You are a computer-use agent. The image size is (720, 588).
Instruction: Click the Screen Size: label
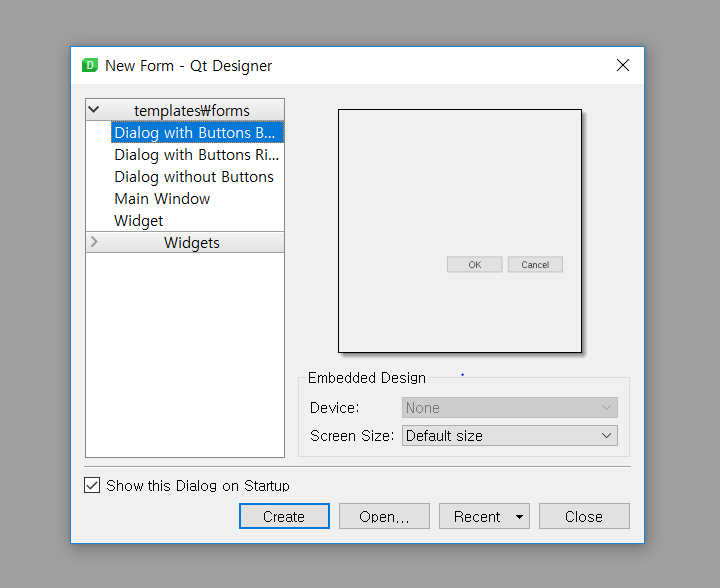pos(352,436)
